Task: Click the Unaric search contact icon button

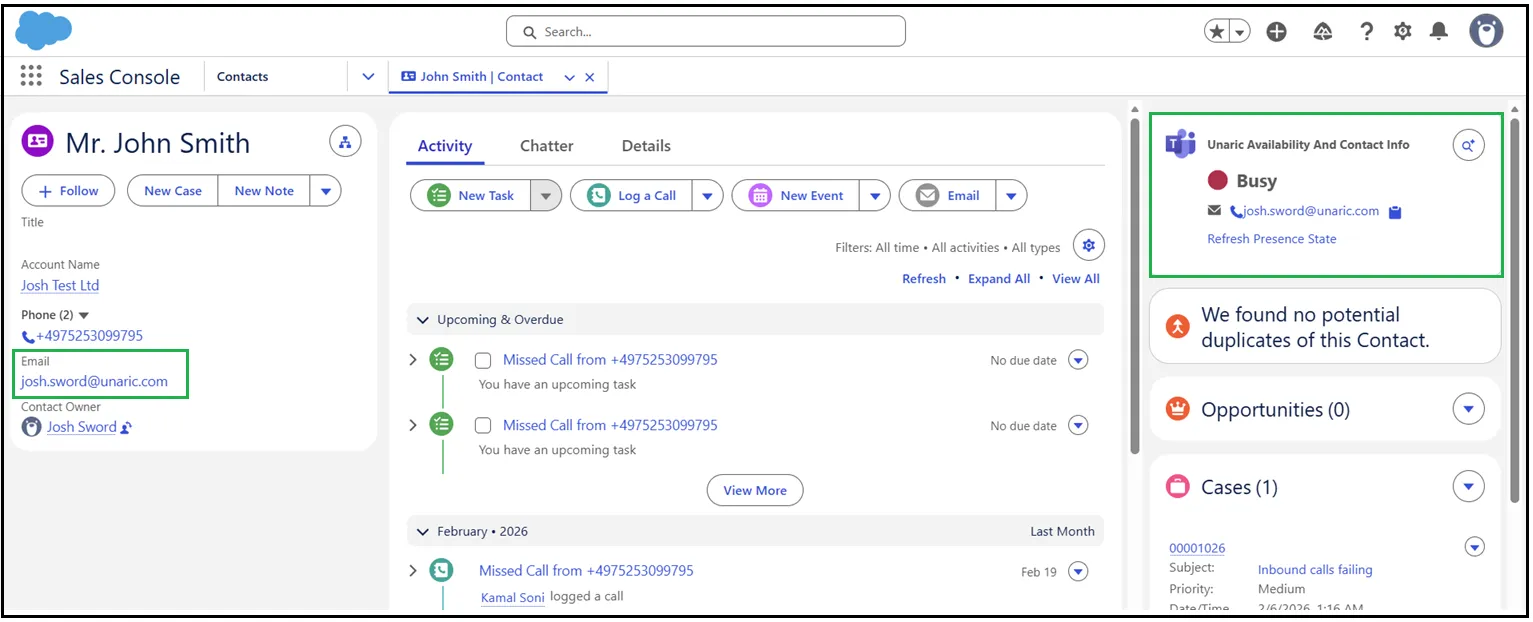Action: (x=1468, y=145)
